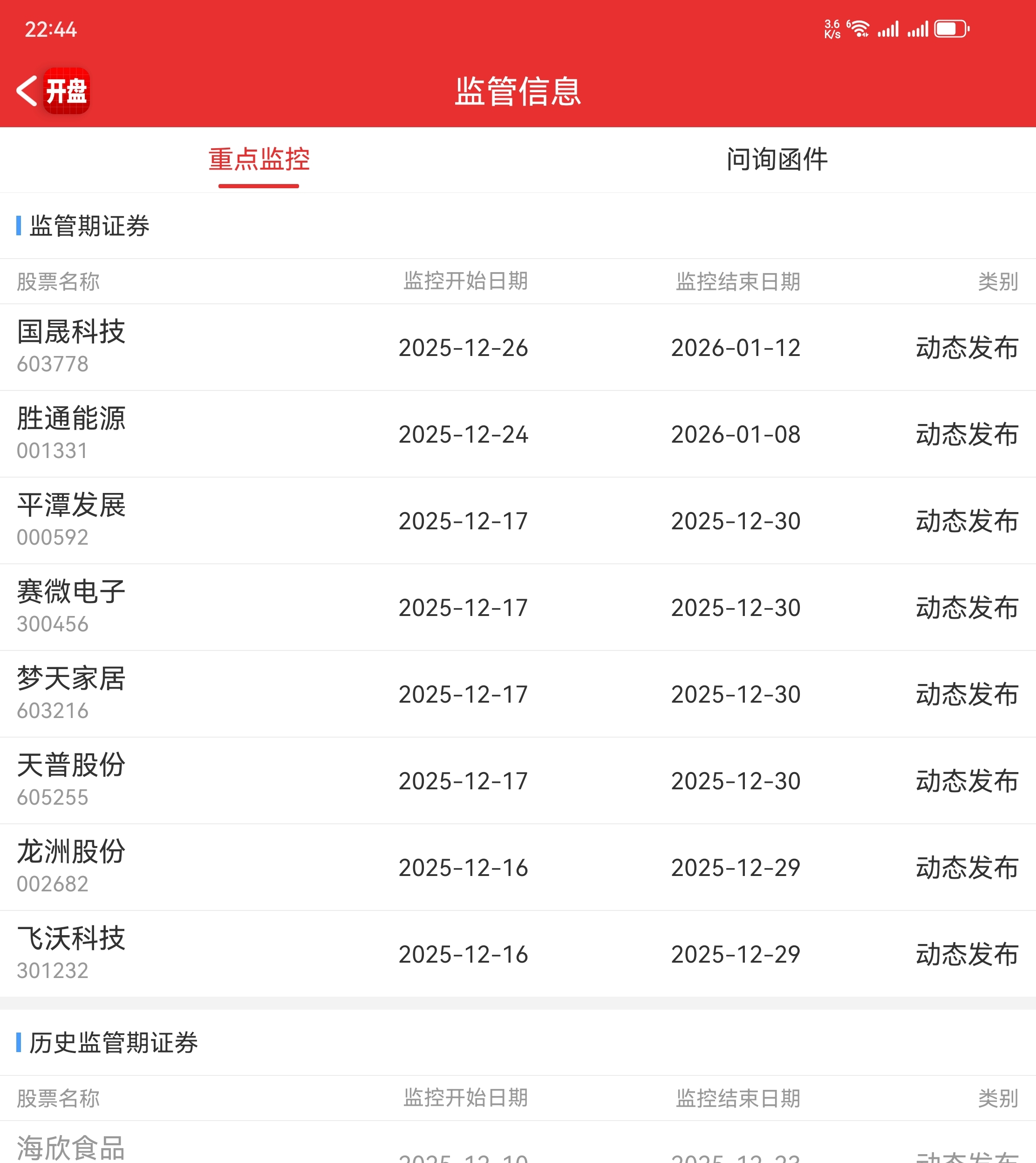The image size is (1036, 1163).
Task: Switch to the 问询函件 tab
Action: 777,159
